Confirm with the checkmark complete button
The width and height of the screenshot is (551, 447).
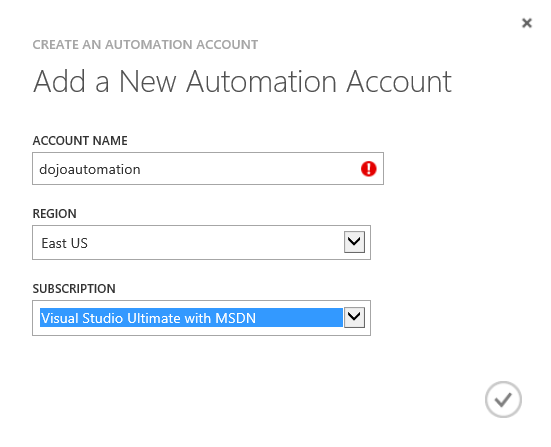pos(503,400)
